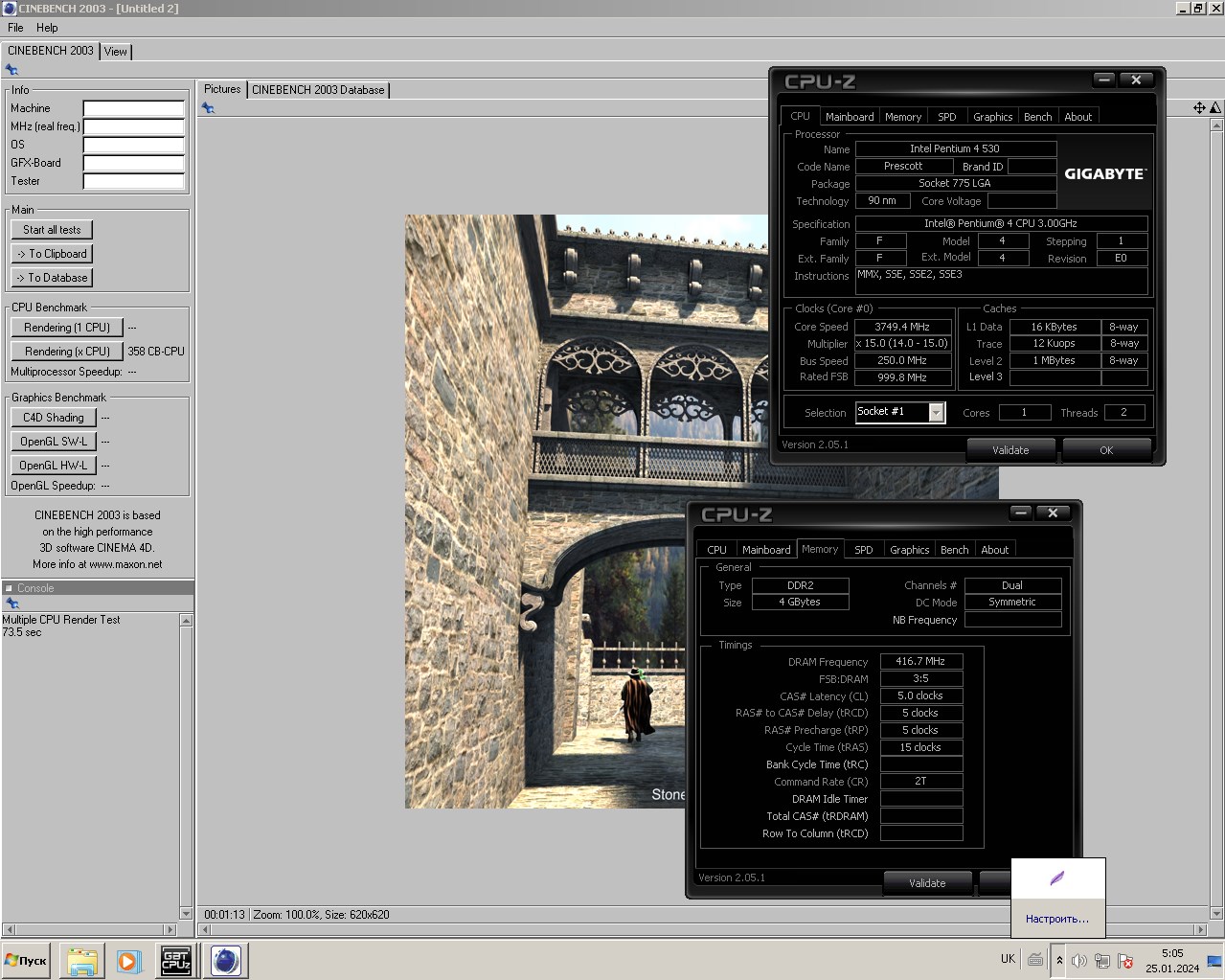Switch to the CINEBENCH 2003 tab

(x=51, y=51)
